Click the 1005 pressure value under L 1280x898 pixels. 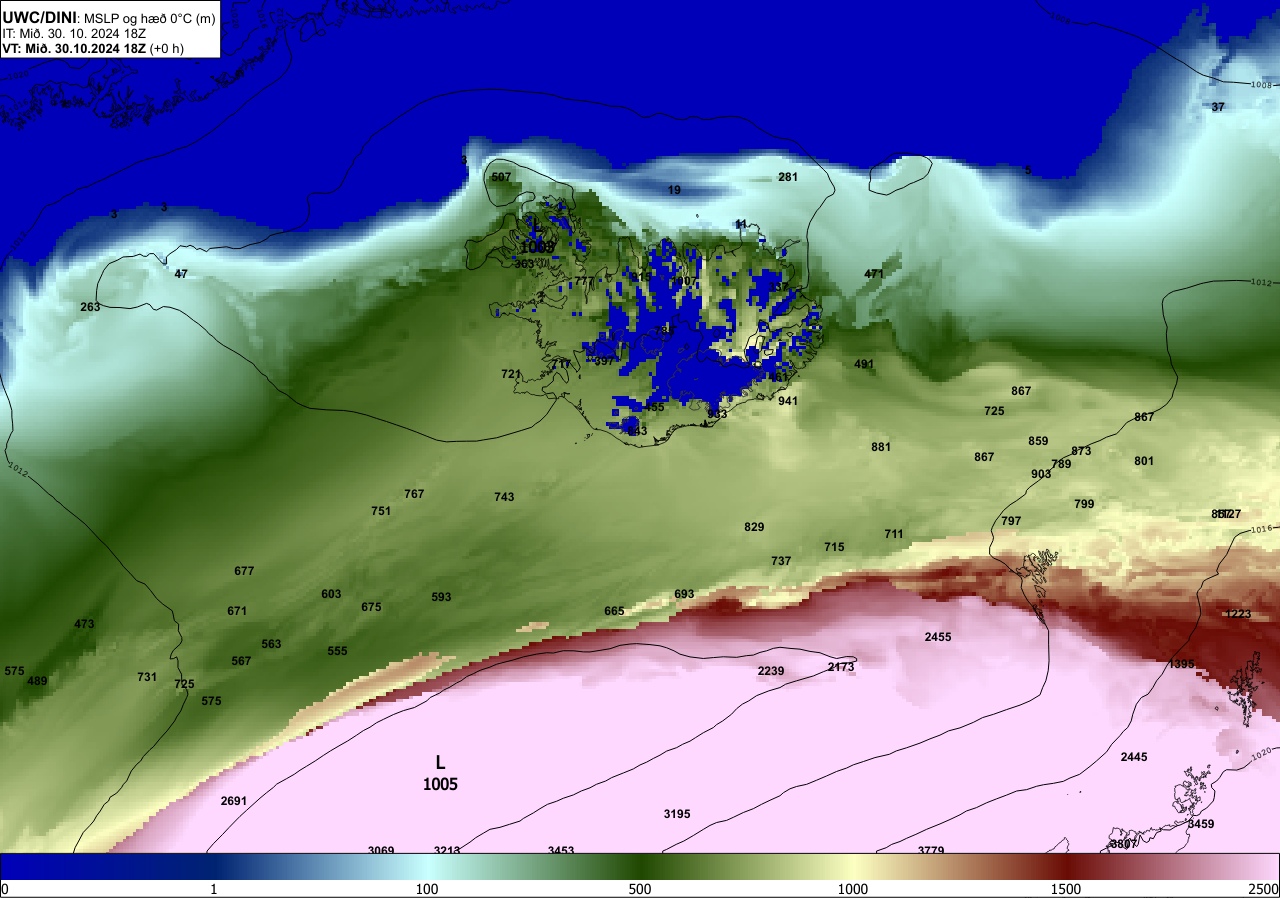point(440,784)
